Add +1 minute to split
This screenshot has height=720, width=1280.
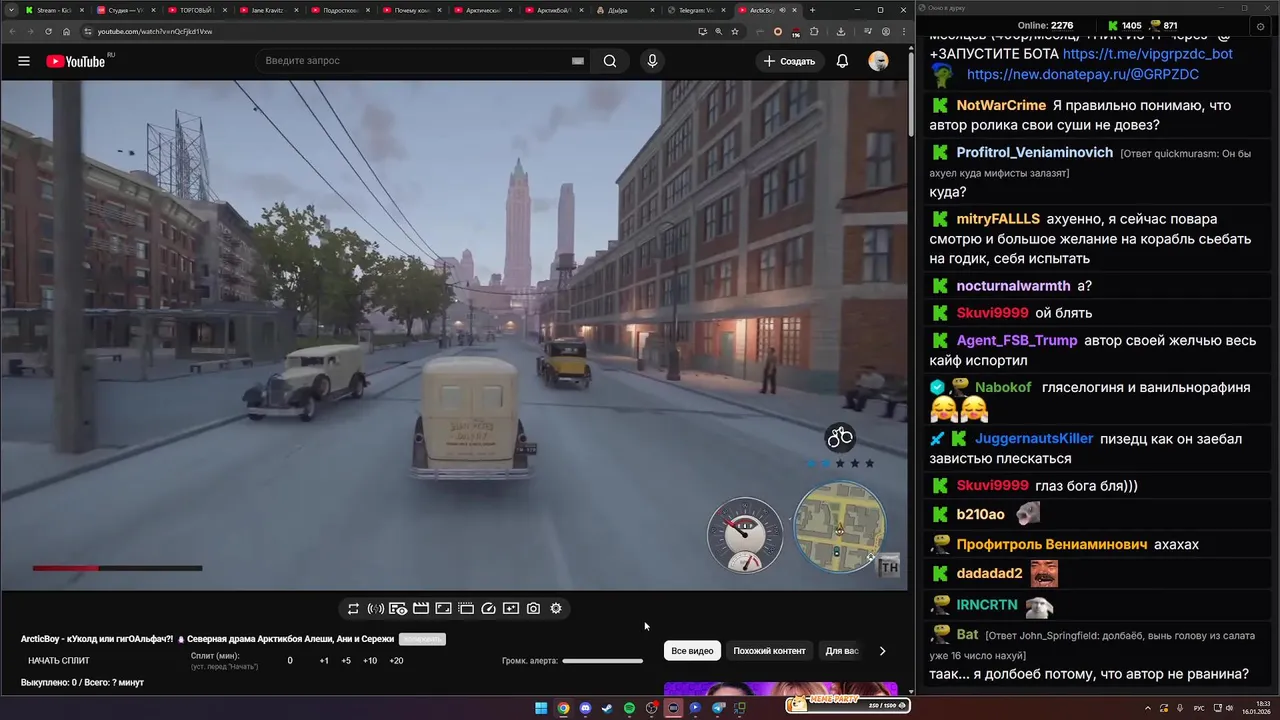click(x=324, y=661)
